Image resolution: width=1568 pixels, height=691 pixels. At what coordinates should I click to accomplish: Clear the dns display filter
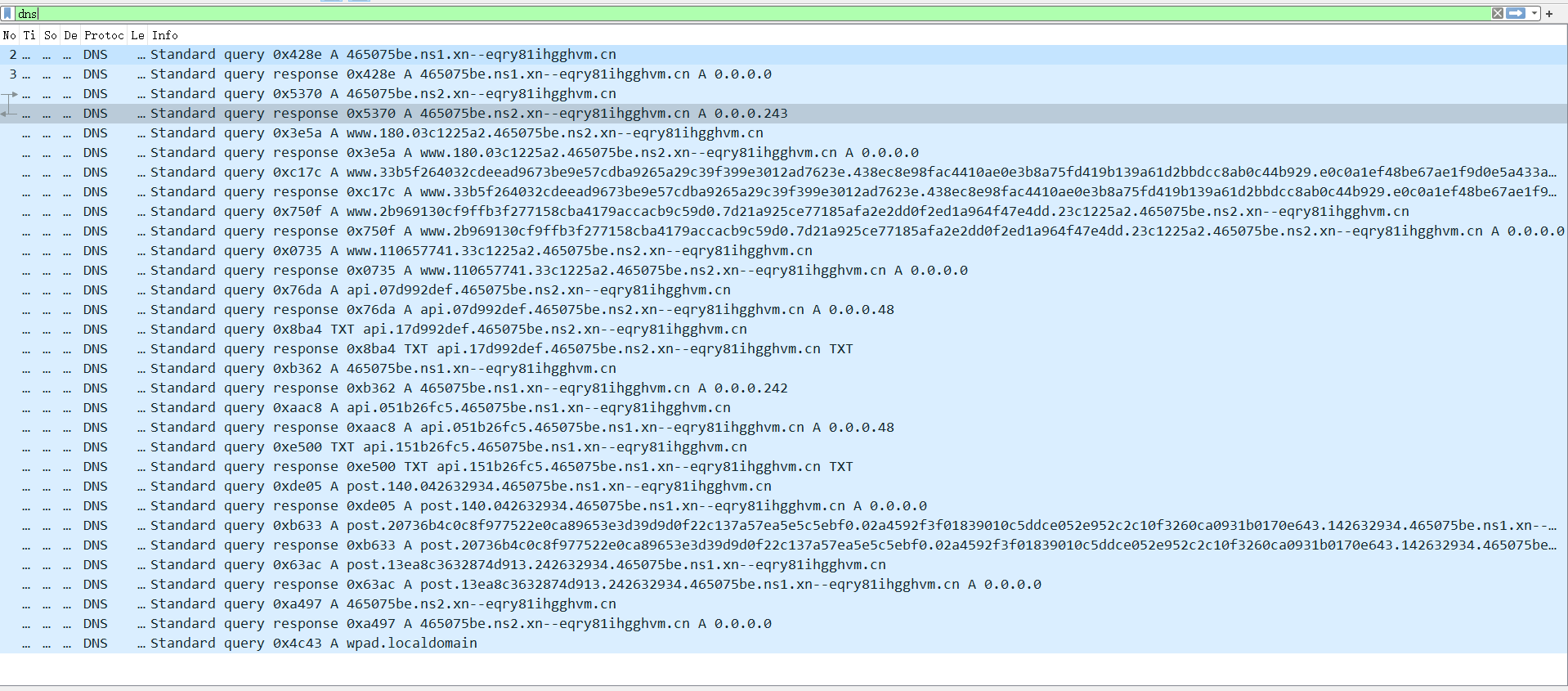pos(1497,13)
